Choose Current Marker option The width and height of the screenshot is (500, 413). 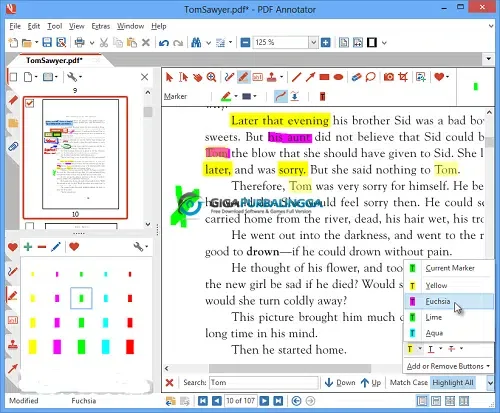(x=449, y=268)
